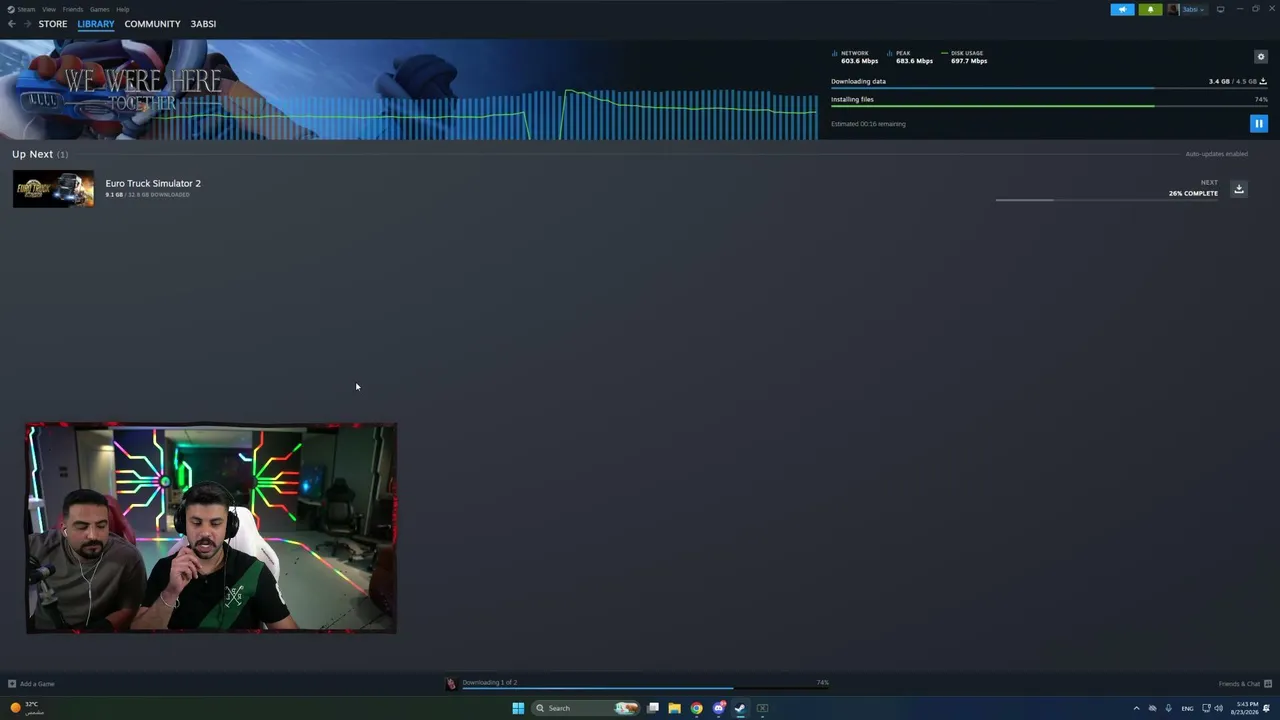Click the Network 603.6 Mbps stat
This screenshot has height=720, width=1280.
pyautogui.click(x=855, y=57)
